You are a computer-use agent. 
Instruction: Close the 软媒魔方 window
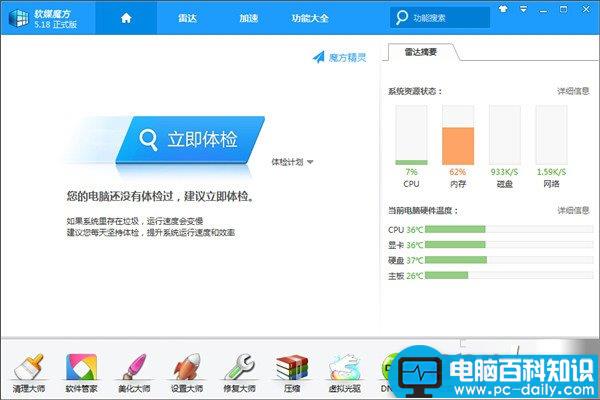point(586,9)
